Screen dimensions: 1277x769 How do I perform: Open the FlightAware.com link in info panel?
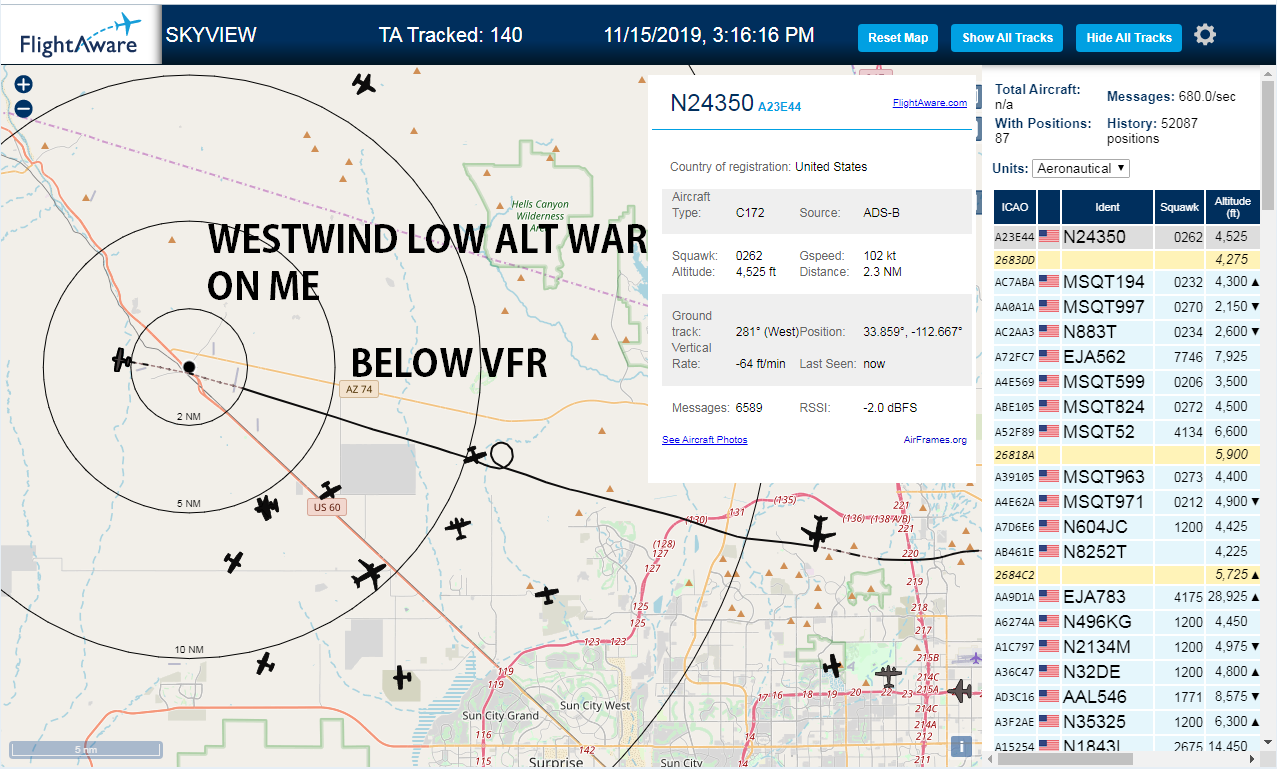[x=930, y=102]
